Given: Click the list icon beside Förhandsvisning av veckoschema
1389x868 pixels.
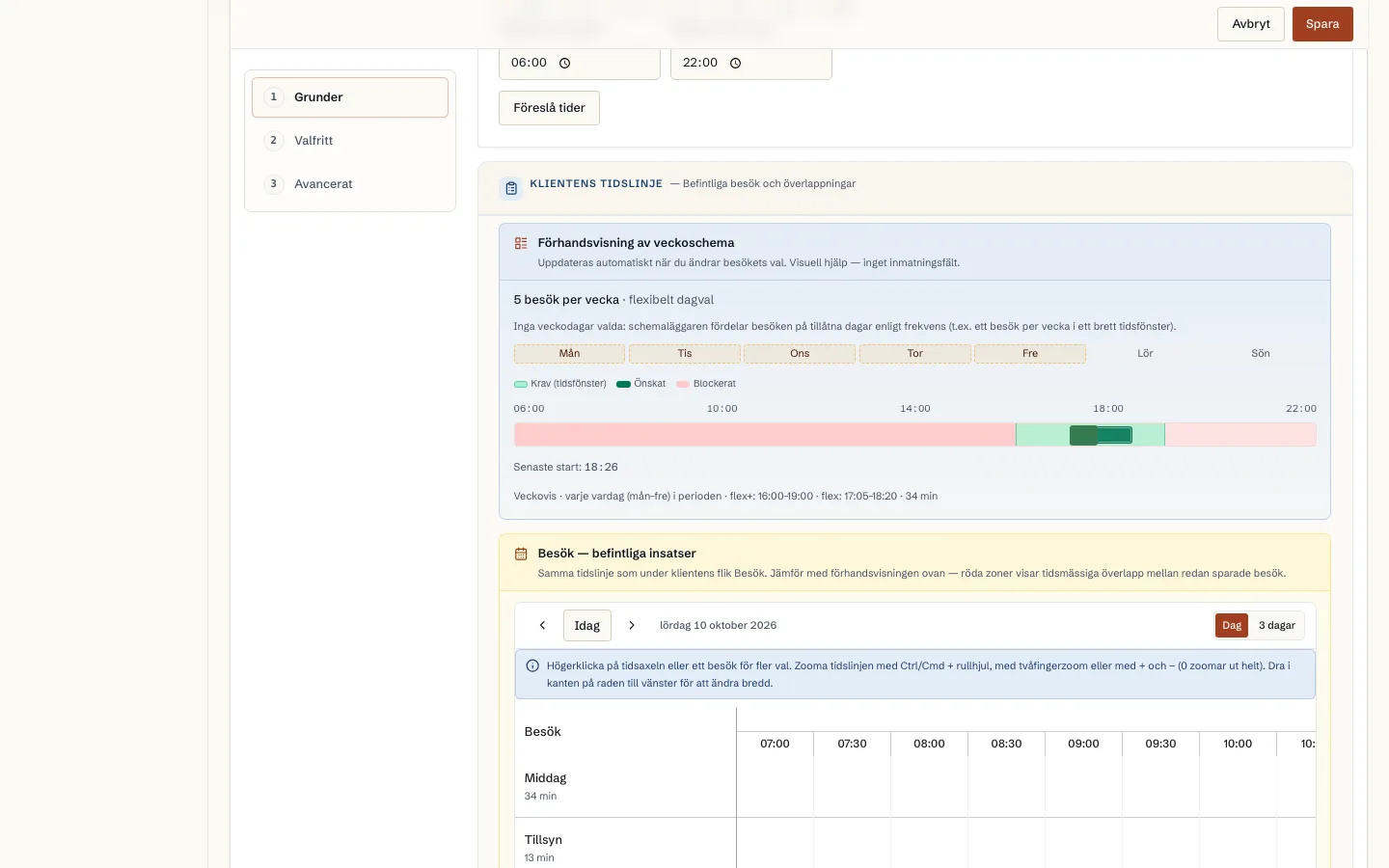Looking at the screenshot, I should [521, 243].
